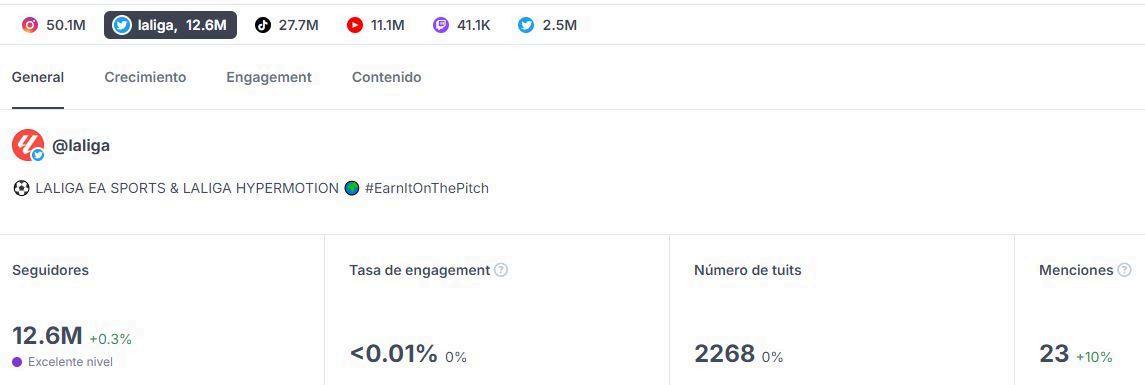
Task: Click the @laliga username link
Action: tap(81, 145)
